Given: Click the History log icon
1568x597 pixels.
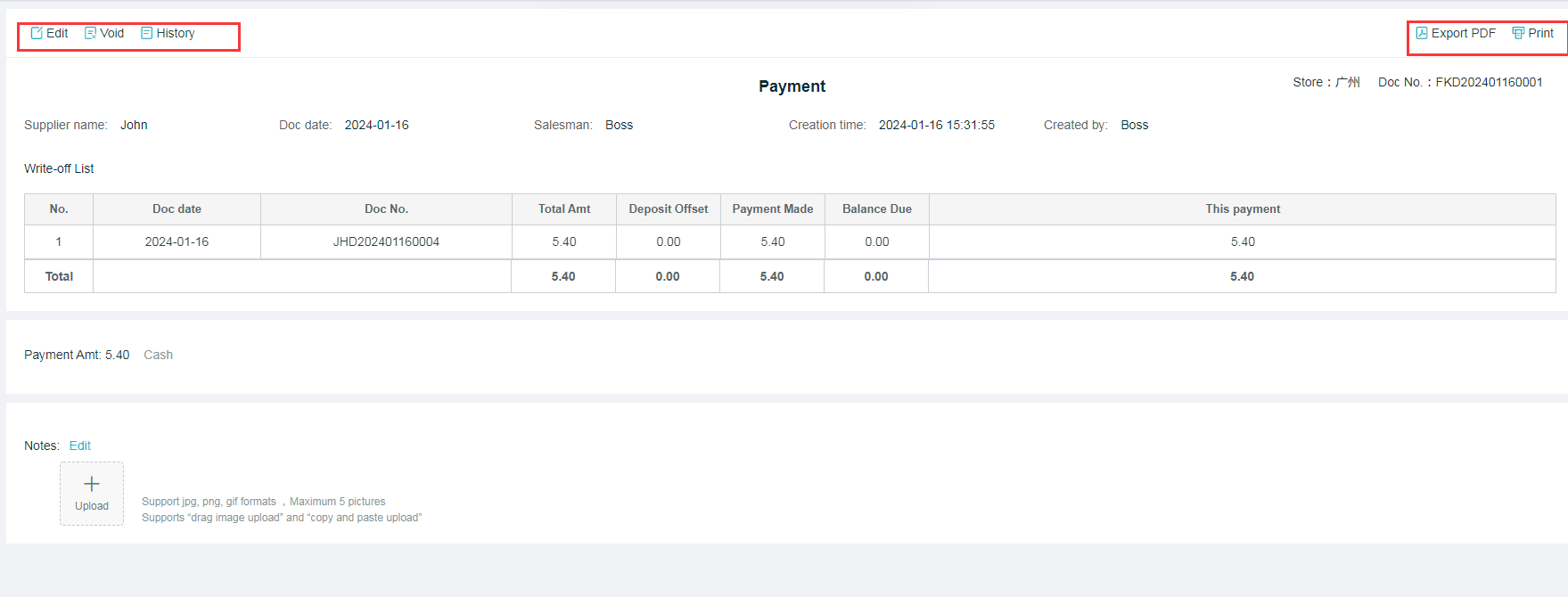Looking at the screenshot, I should click(x=147, y=33).
